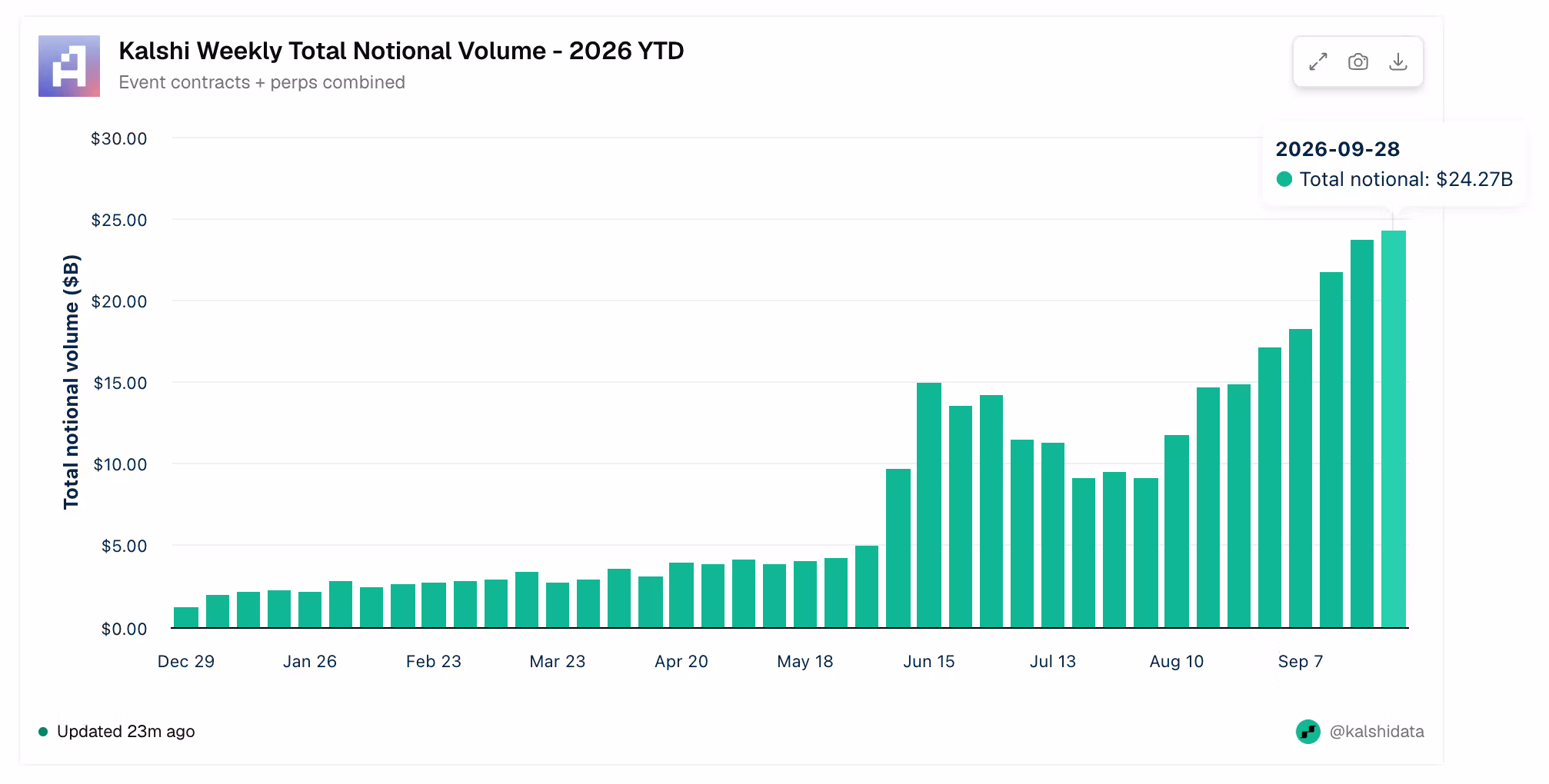Screen dimensions: 1549x784
Task: Open the @kalshidata handle link
Action: click(x=1377, y=732)
